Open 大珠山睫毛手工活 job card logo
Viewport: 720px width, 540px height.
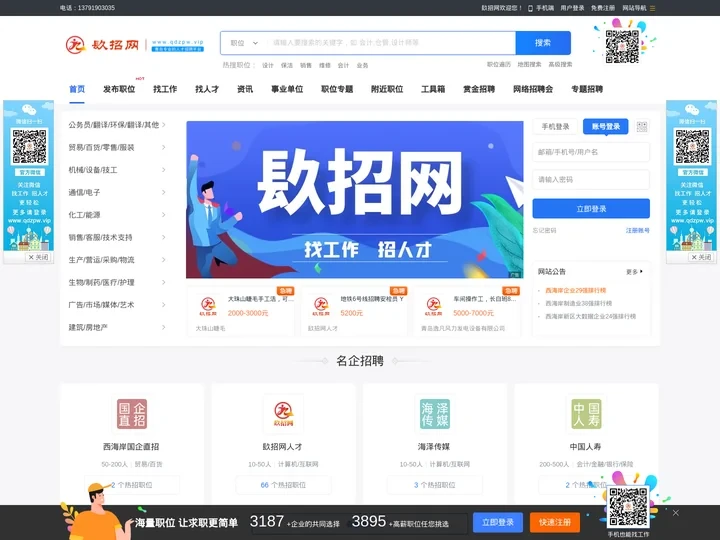tap(208, 306)
